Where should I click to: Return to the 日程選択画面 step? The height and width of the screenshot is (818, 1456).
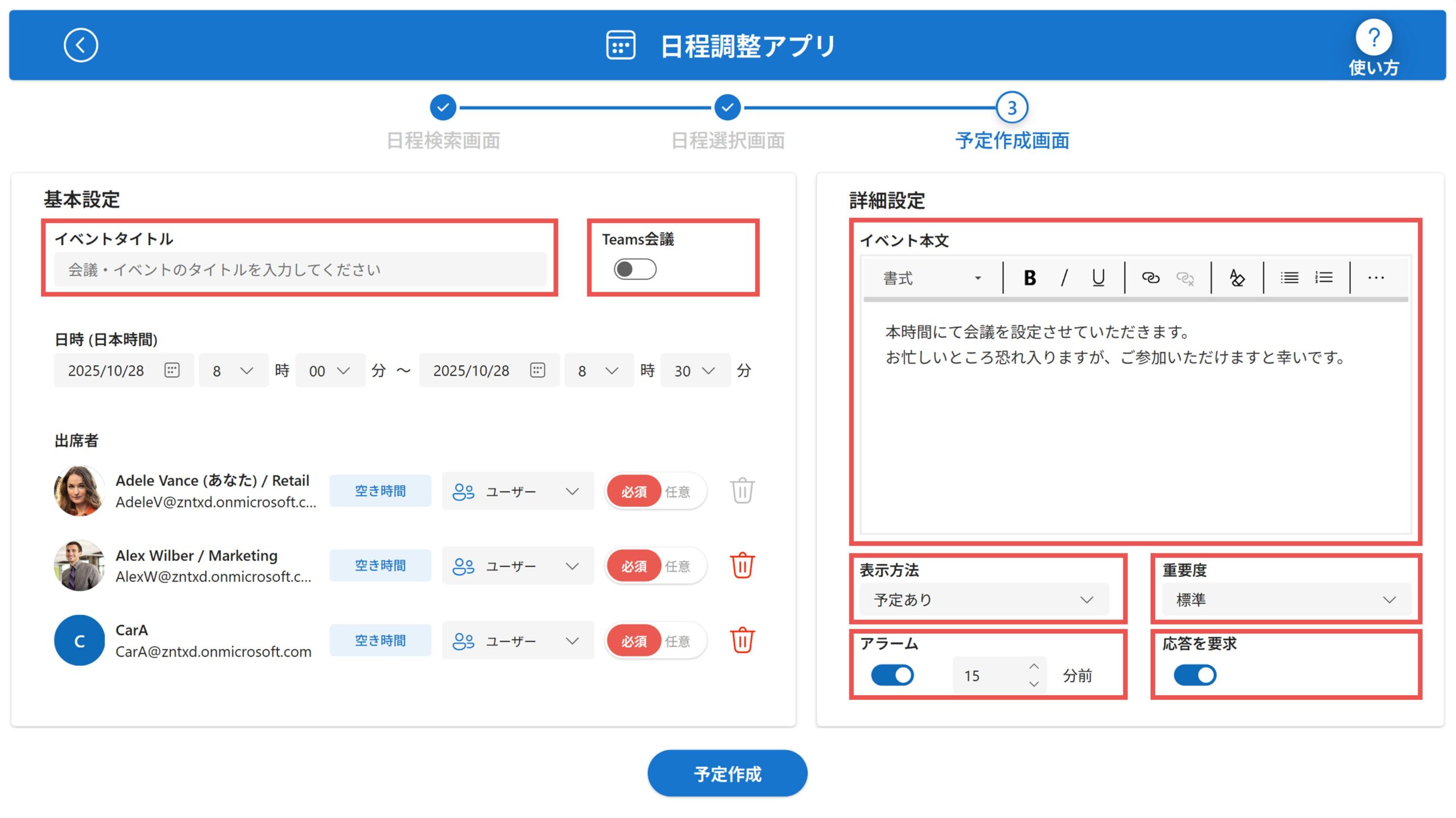coord(727,108)
